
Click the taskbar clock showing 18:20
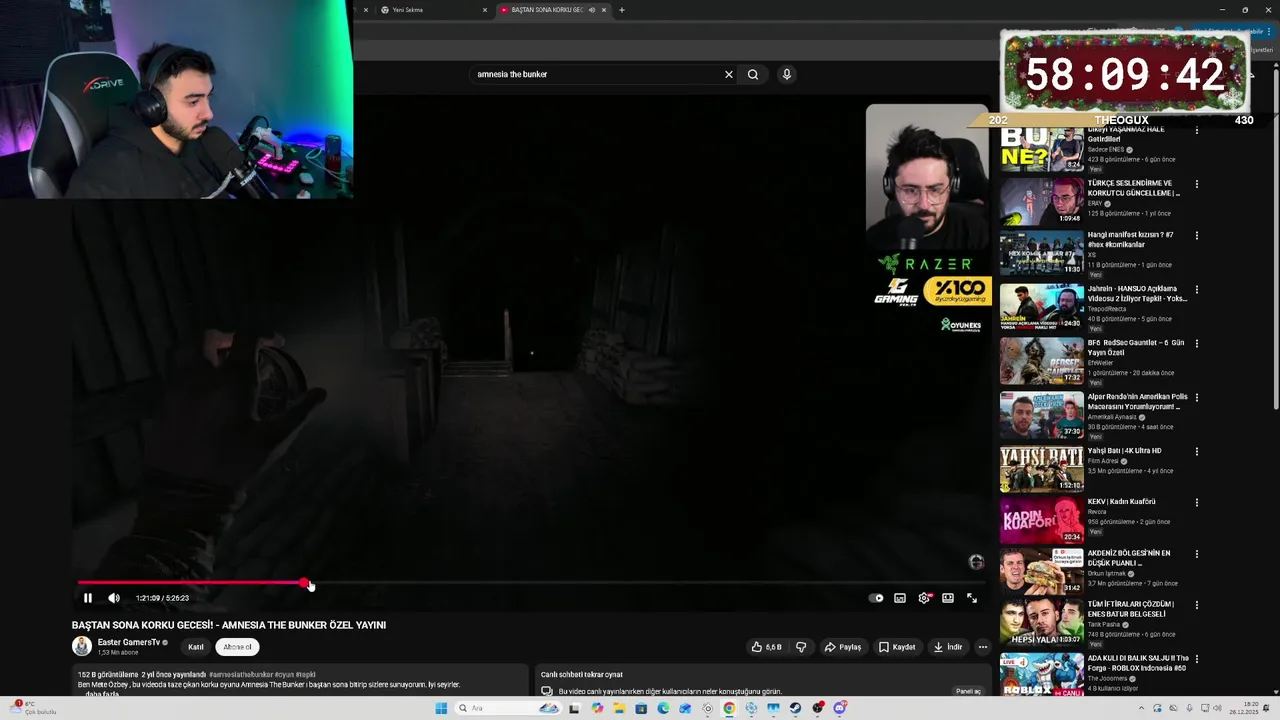pyautogui.click(x=1244, y=708)
